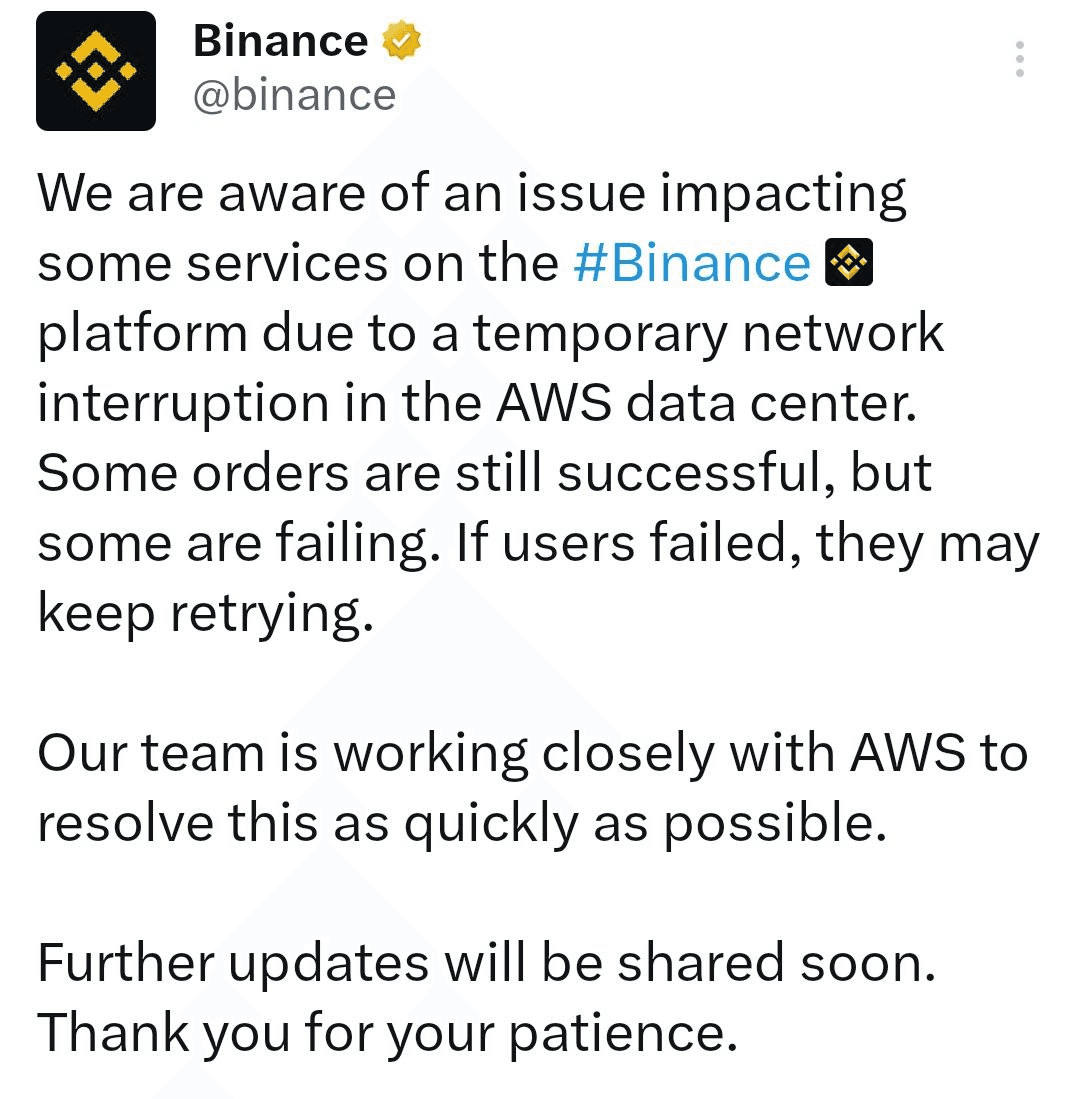This screenshot has height=1099, width=1080.
Task: Click the line "interruption in the AWS data center."
Action: (477, 404)
